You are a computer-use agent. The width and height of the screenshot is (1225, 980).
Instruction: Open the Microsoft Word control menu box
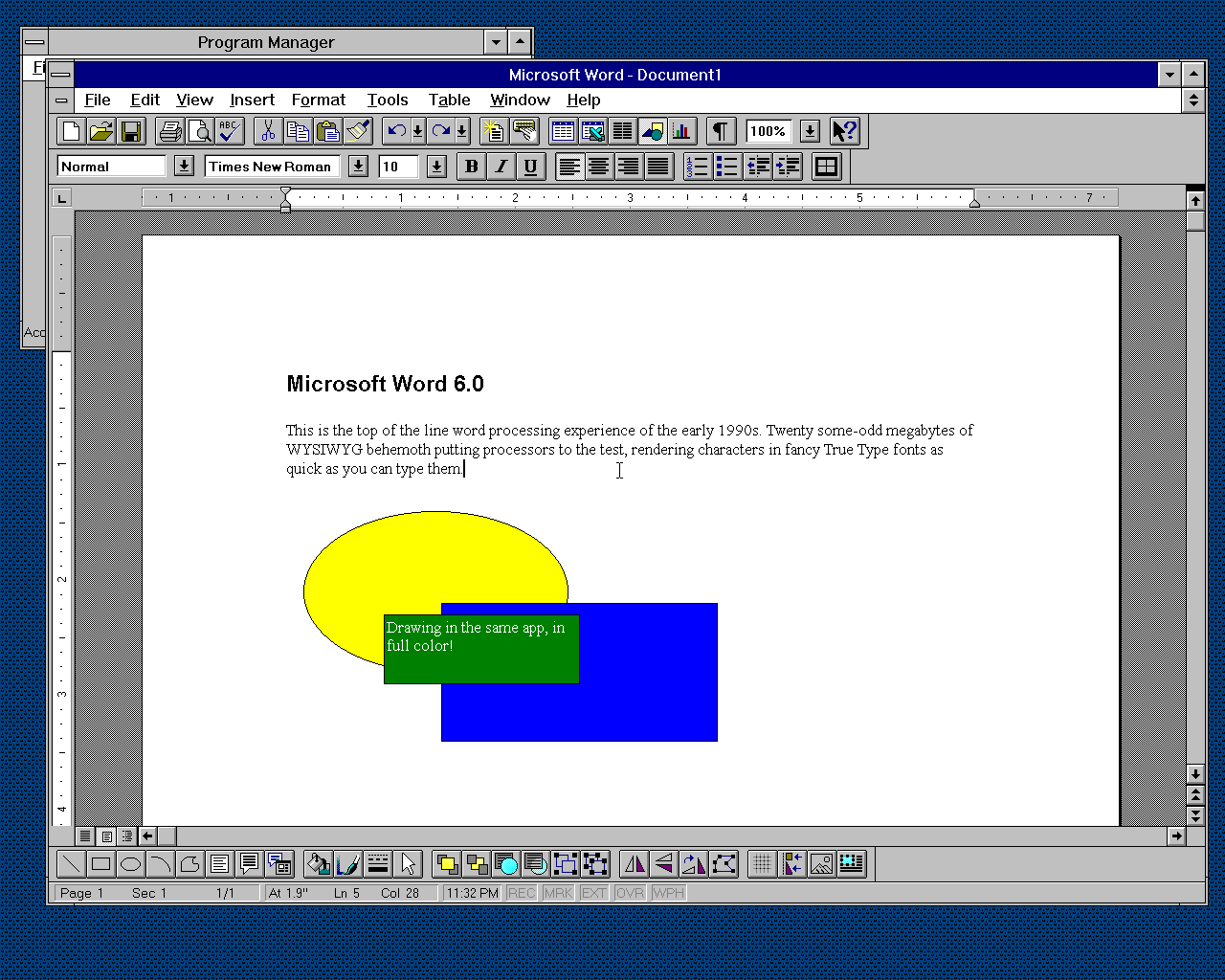(x=61, y=74)
